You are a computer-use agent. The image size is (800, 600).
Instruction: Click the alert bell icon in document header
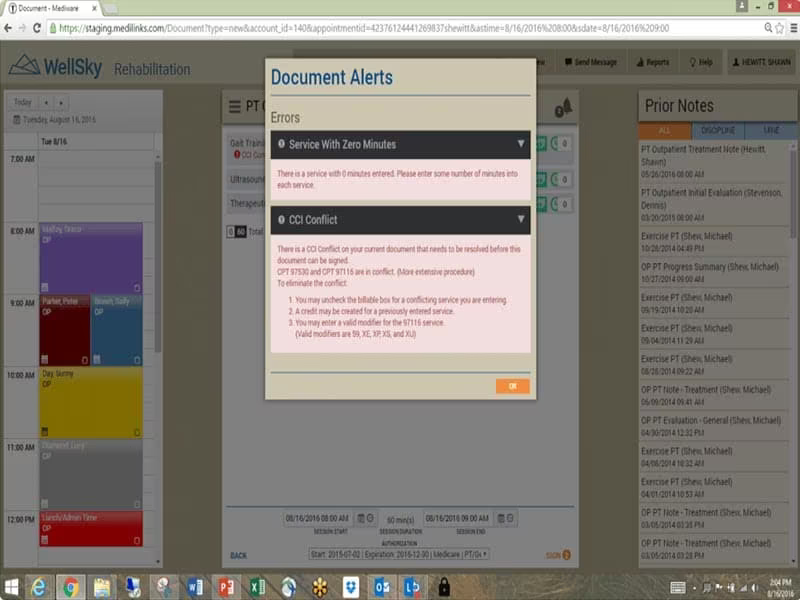coord(563,107)
